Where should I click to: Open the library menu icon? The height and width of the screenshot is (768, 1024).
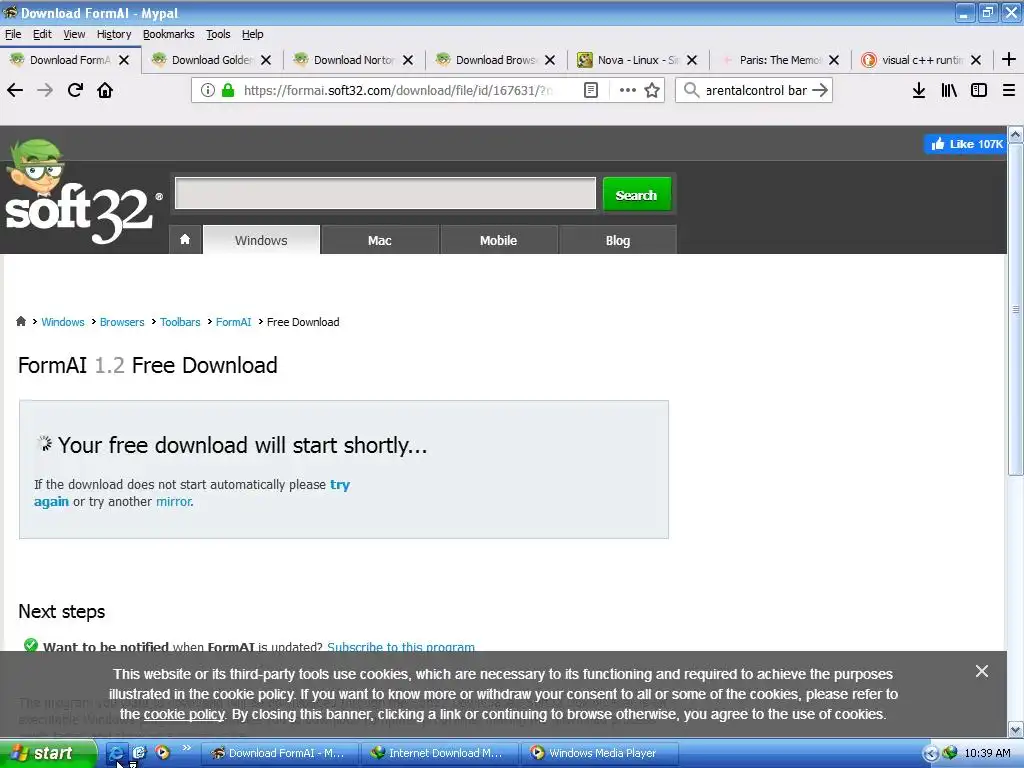(949, 90)
